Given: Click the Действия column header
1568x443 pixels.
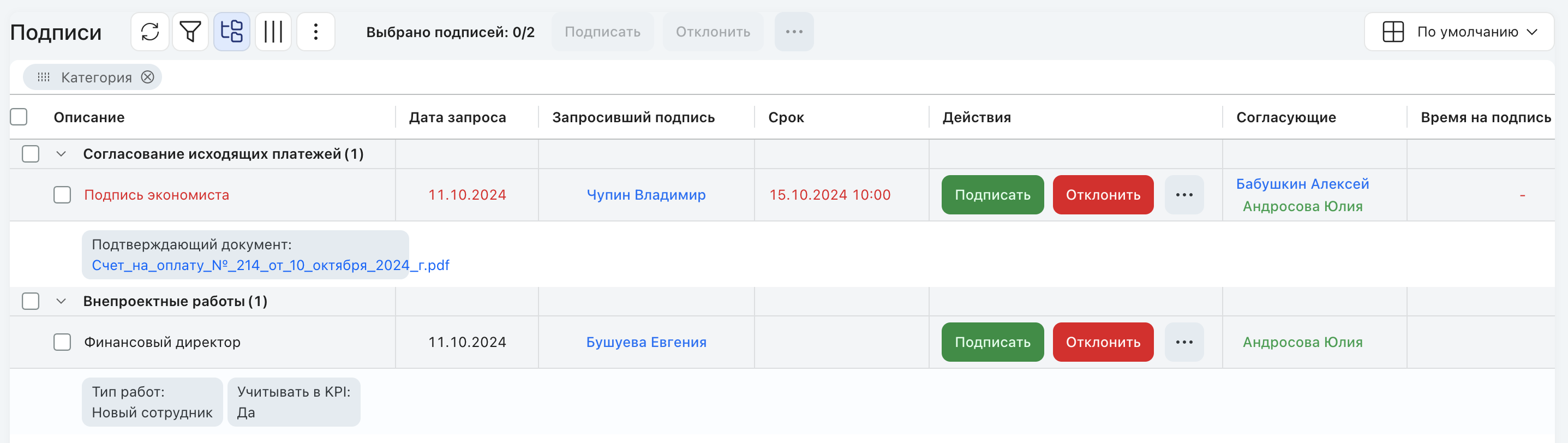Looking at the screenshot, I should (977, 117).
